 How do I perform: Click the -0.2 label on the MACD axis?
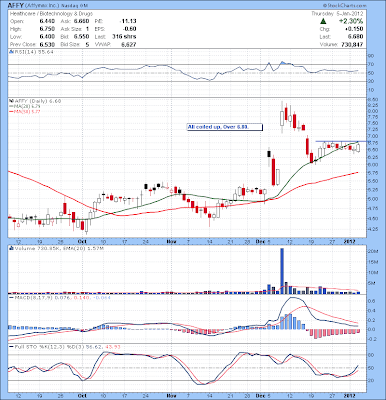[371, 339]
